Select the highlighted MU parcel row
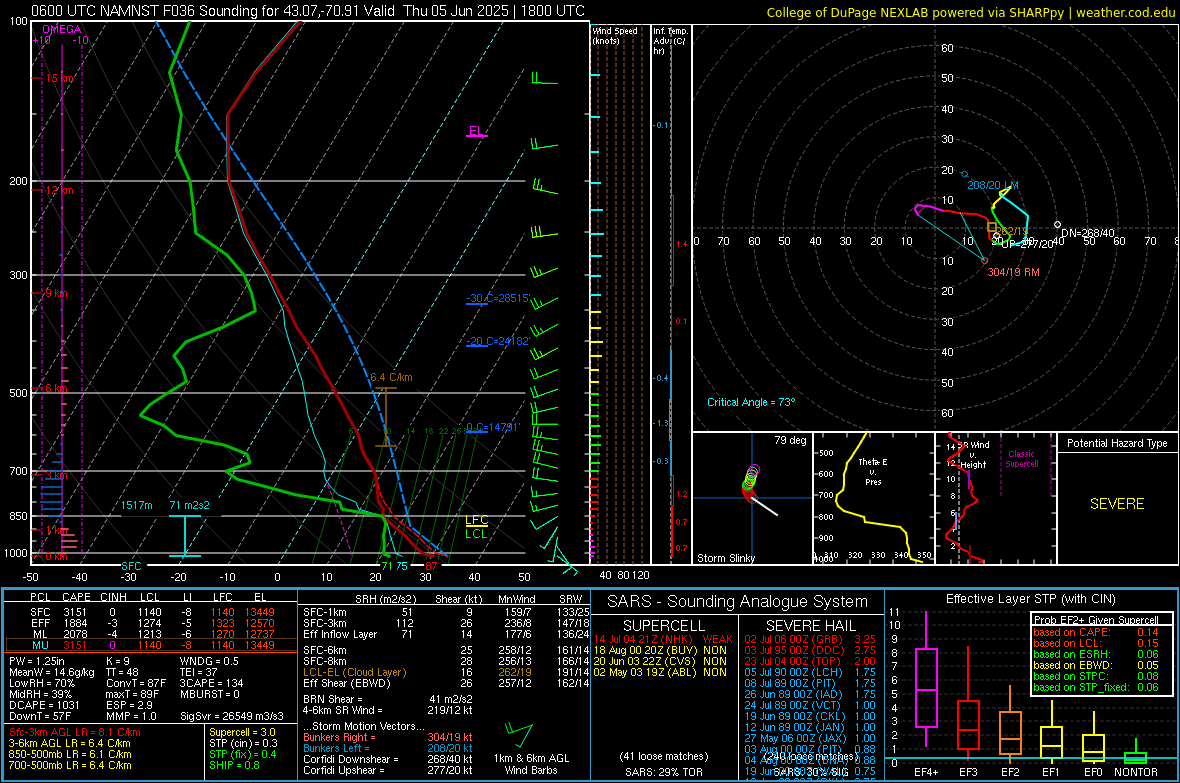This screenshot has width=1180, height=783. tap(152, 644)
